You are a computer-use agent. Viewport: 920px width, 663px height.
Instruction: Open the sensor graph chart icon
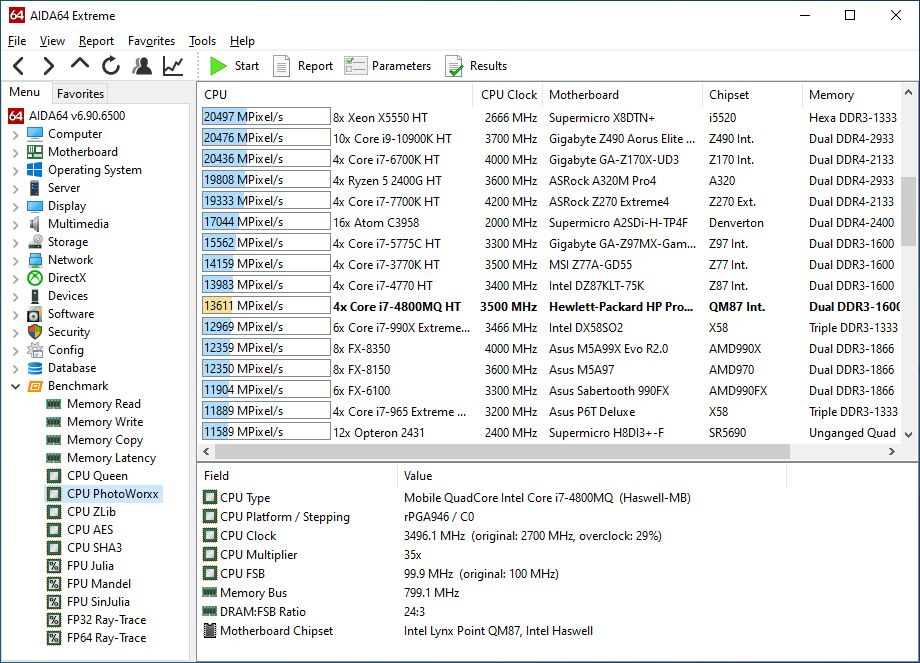(173, 66)
